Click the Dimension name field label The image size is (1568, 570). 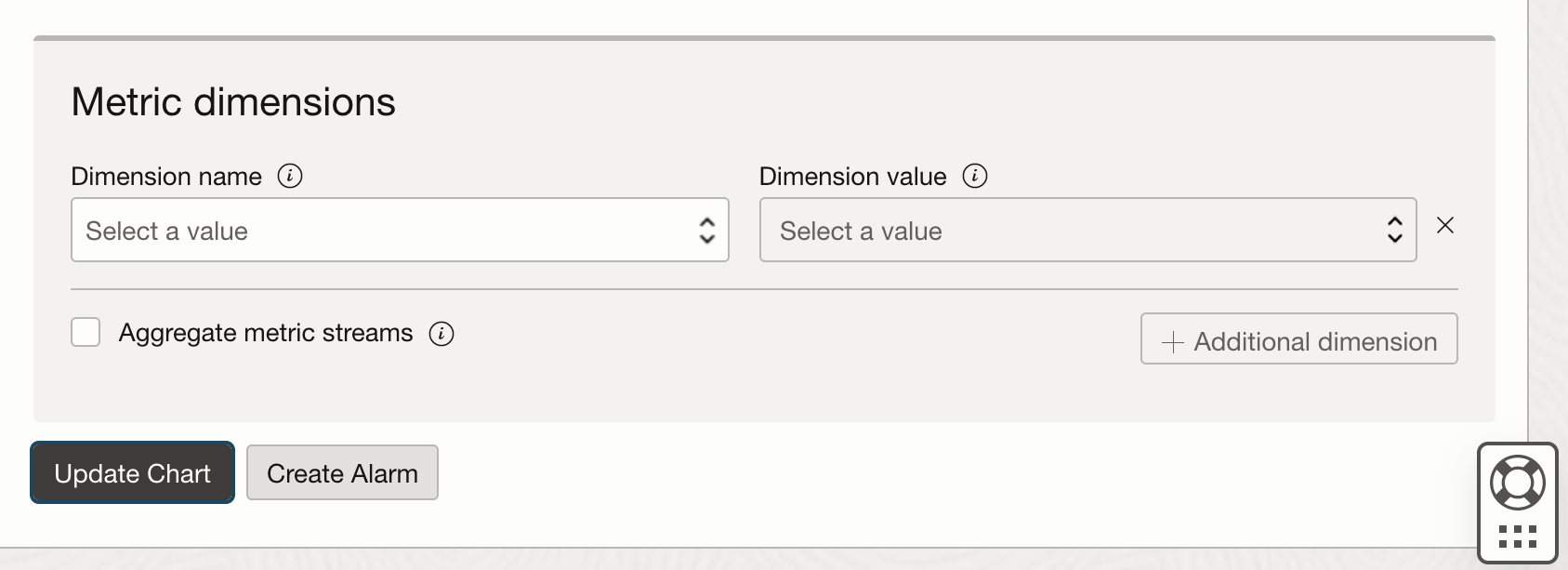point(166,177)
